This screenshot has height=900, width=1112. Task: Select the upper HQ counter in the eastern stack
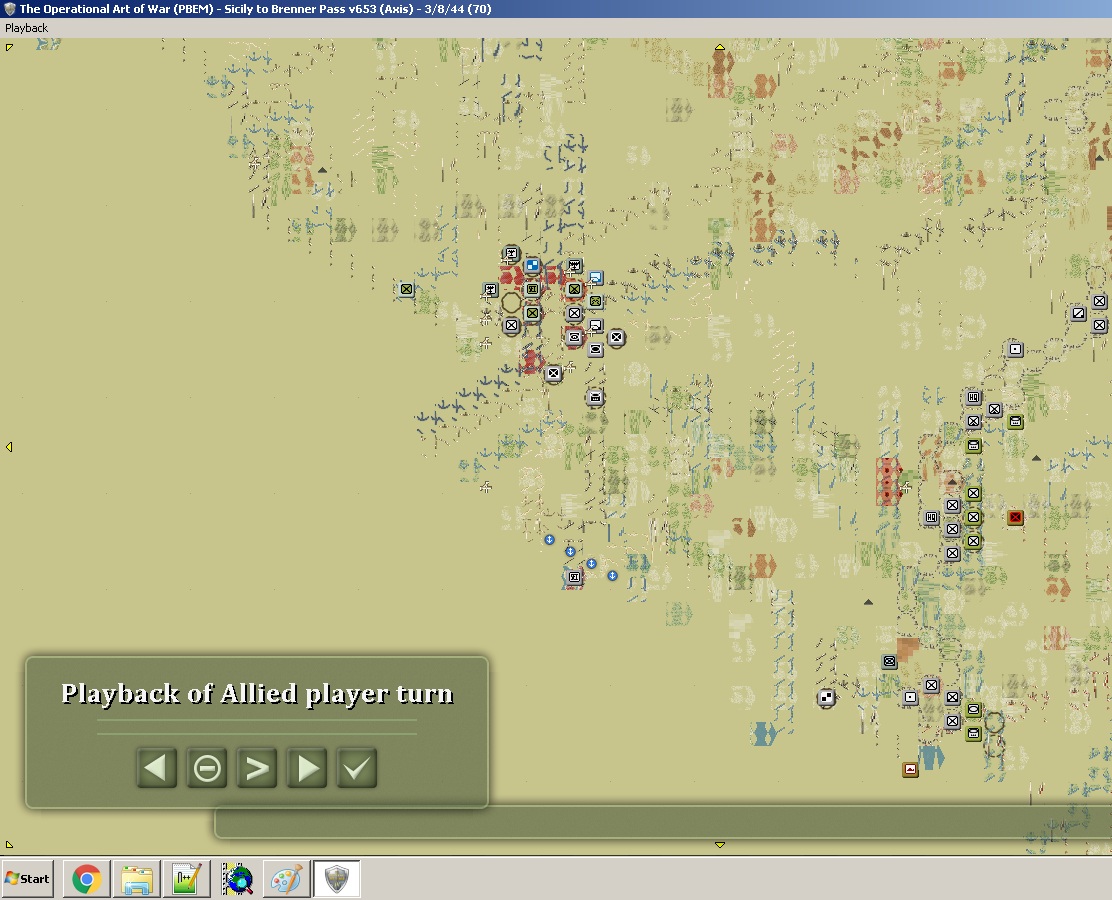974,397
